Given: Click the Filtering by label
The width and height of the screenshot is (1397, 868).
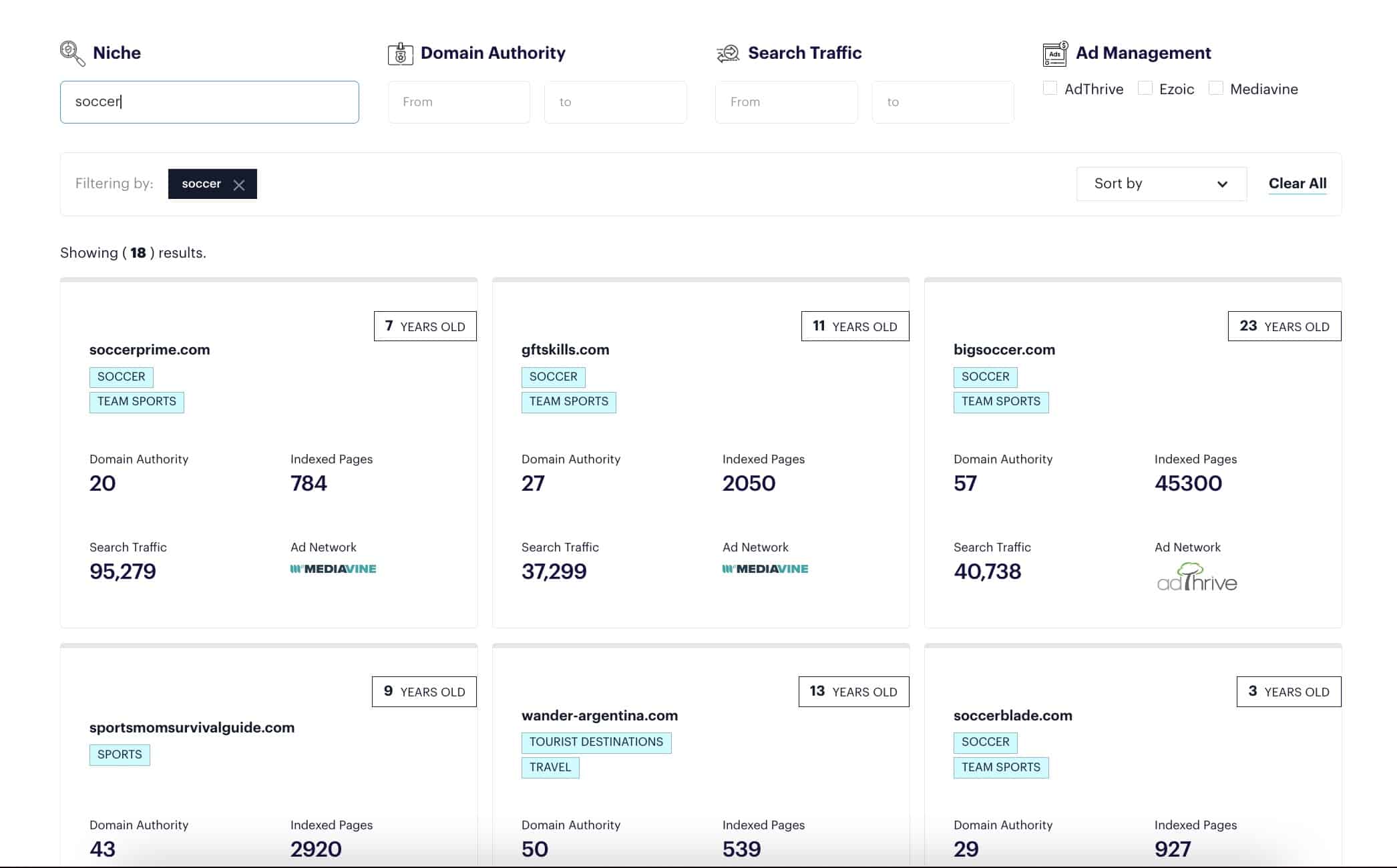Looking at the screenshot, I should click(x=114, y=184).
